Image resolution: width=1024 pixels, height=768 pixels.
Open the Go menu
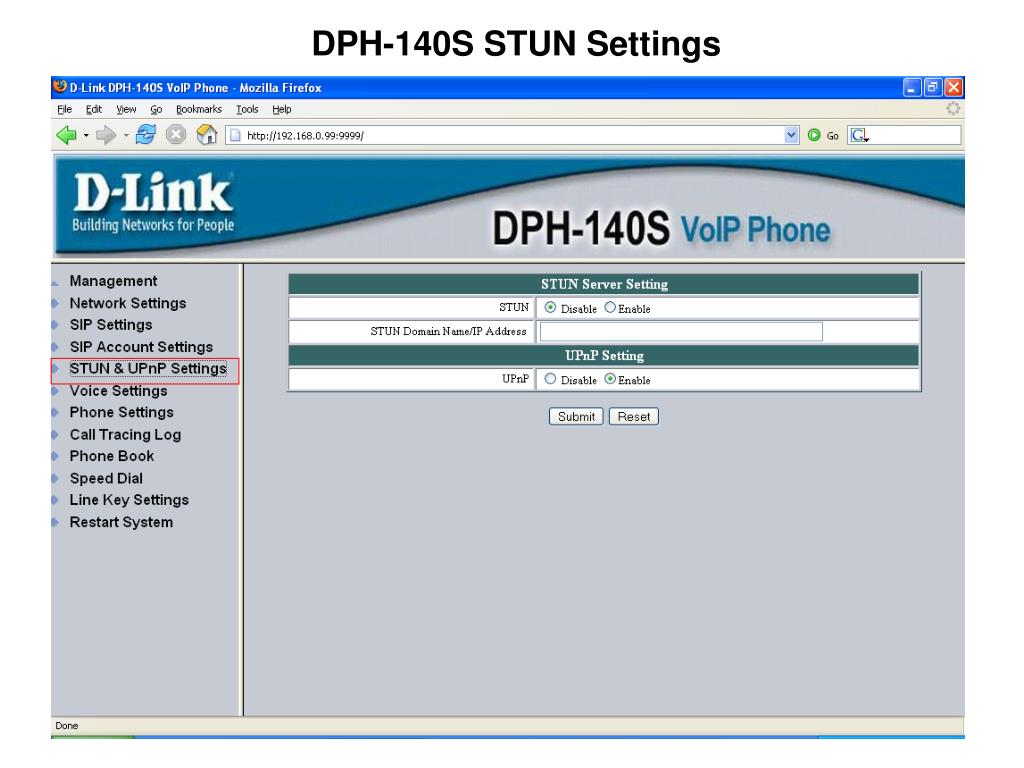156,109
